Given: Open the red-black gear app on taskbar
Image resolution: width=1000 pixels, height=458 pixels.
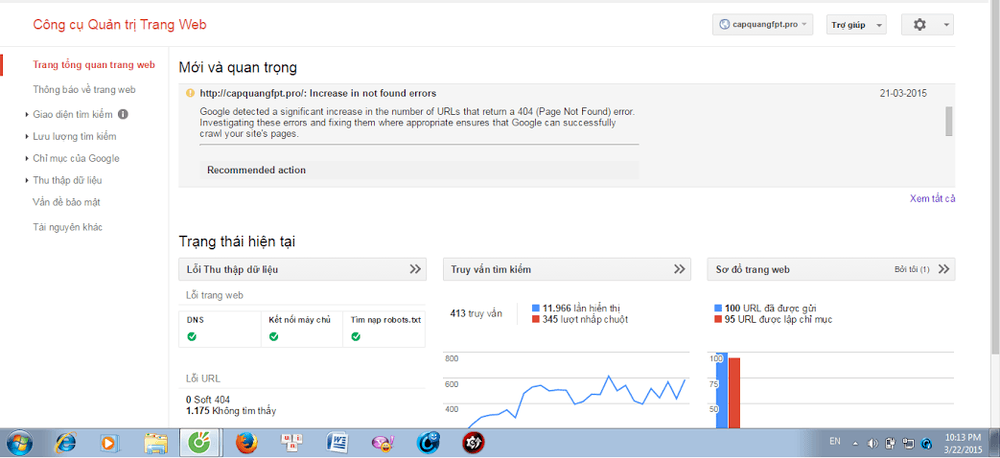Looking at the screenshot, I should 473,442.
